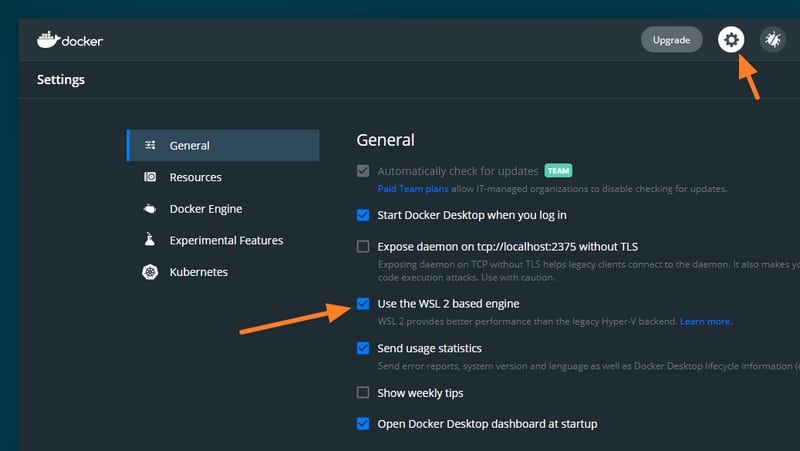Follow the Learn more link for WSL 2
Image resolution: width=800 pixels, height=451 pixels.
(x=705, y=321)
